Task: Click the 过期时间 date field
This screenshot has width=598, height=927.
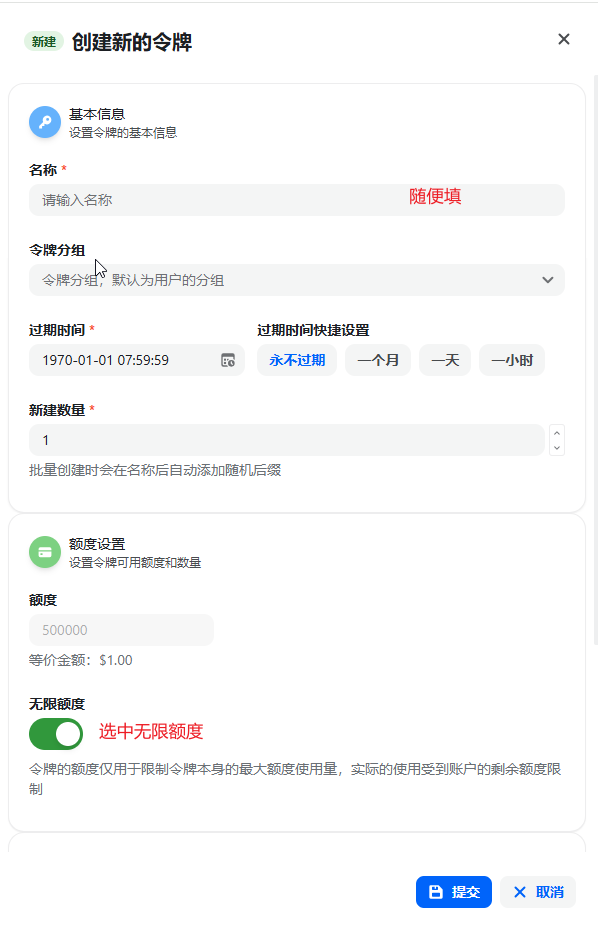Action: click(x=136, y=360)
